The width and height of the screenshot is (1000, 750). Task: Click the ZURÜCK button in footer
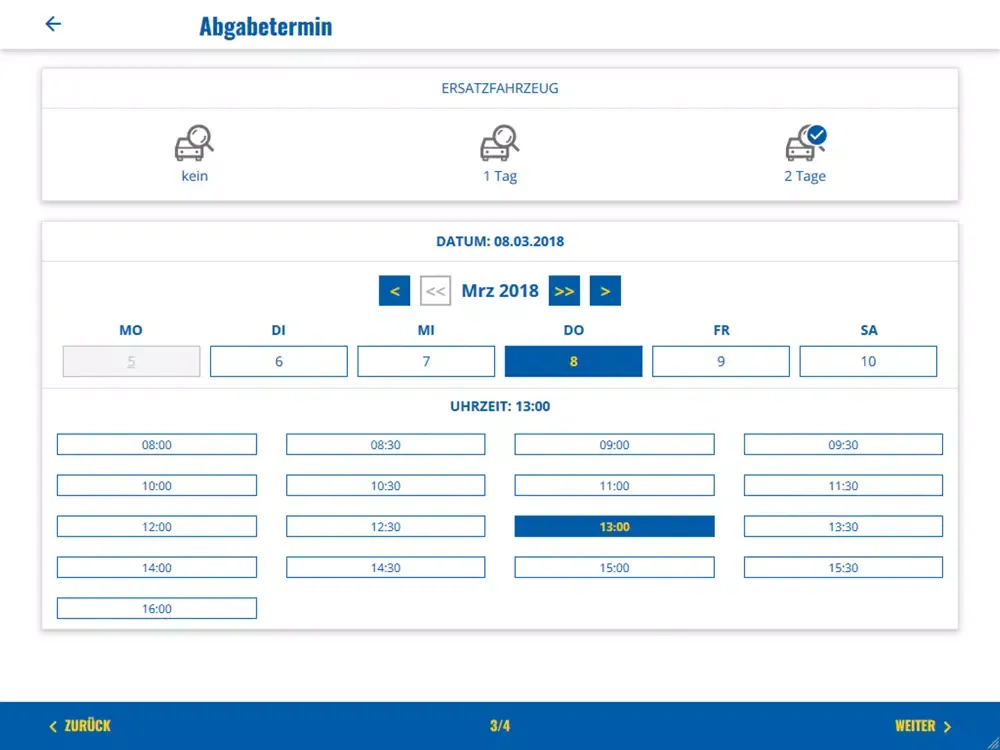(80, 726)
